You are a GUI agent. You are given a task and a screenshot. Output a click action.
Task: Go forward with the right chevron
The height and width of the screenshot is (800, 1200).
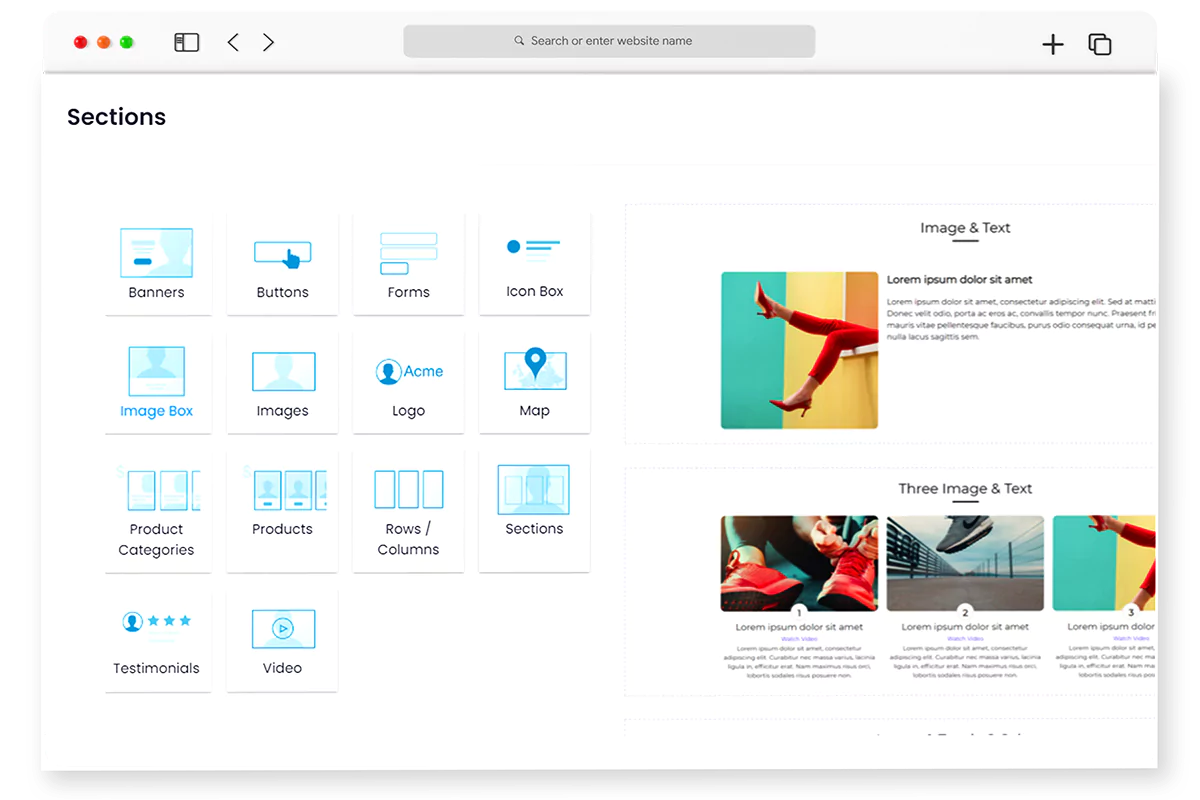[x=268, y=42]
